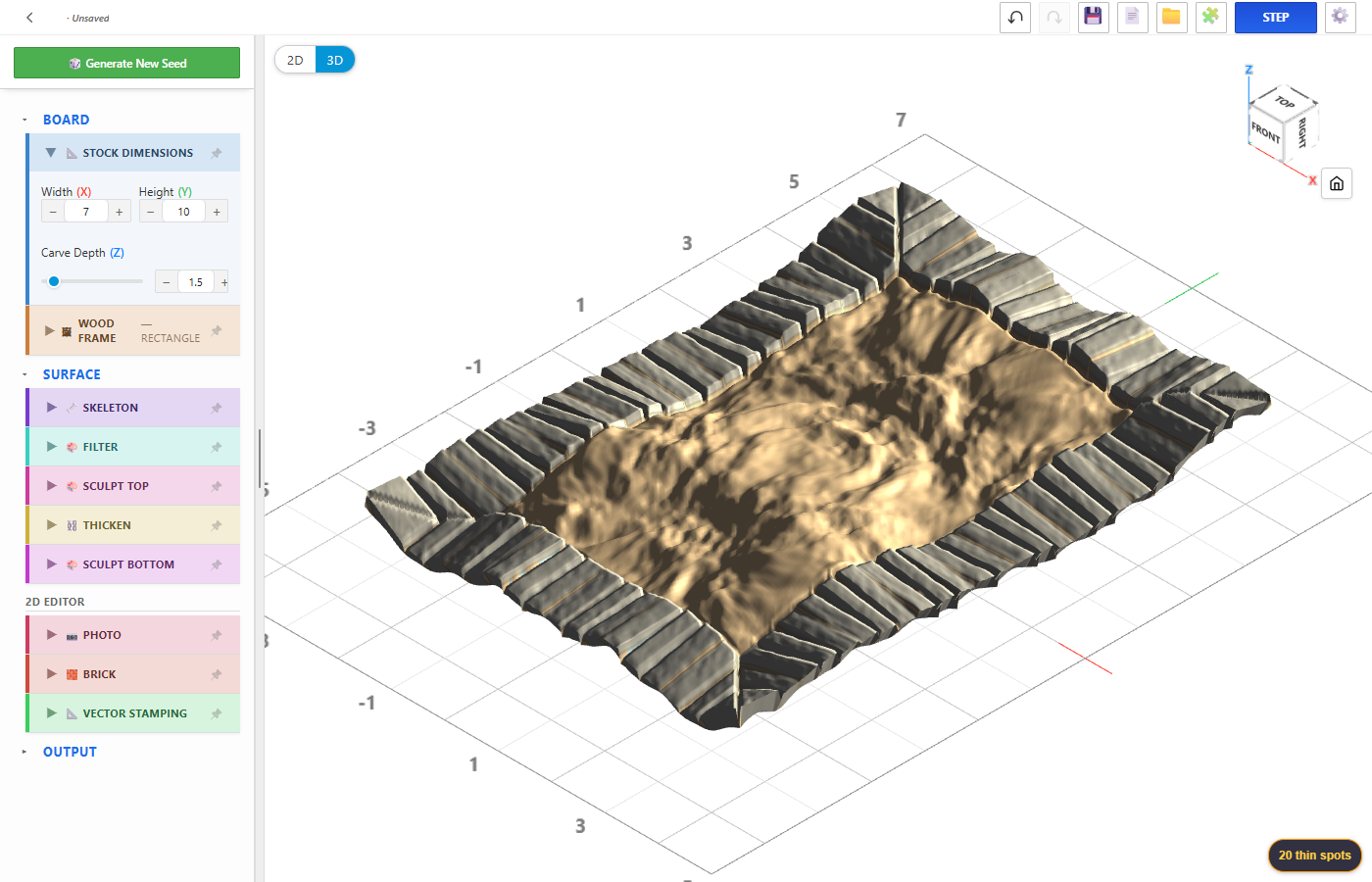
Task: Pin the Thicken panel
Action: point(217,525)
